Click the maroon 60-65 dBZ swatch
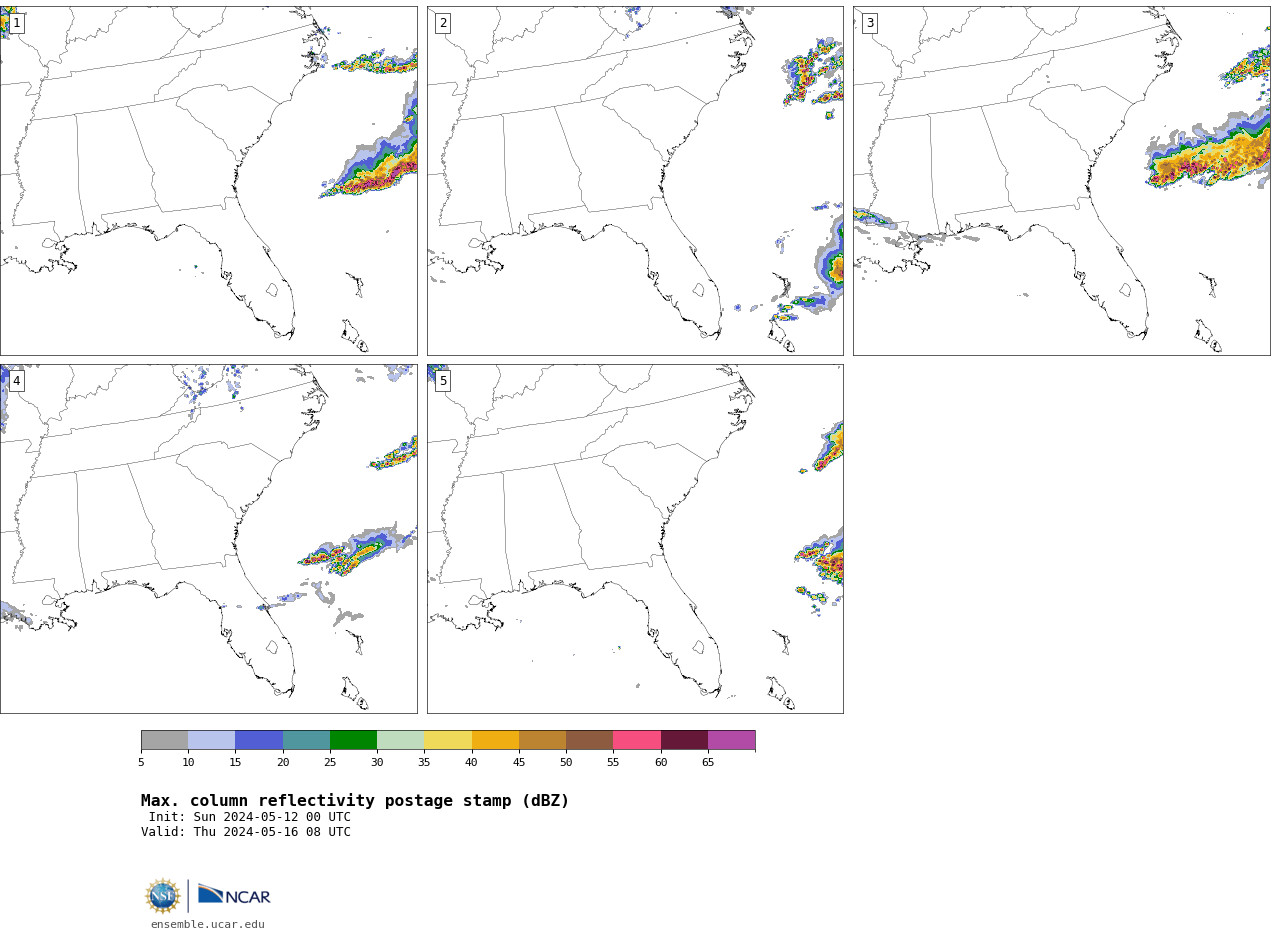1280x936 pixels. point(684,740)
